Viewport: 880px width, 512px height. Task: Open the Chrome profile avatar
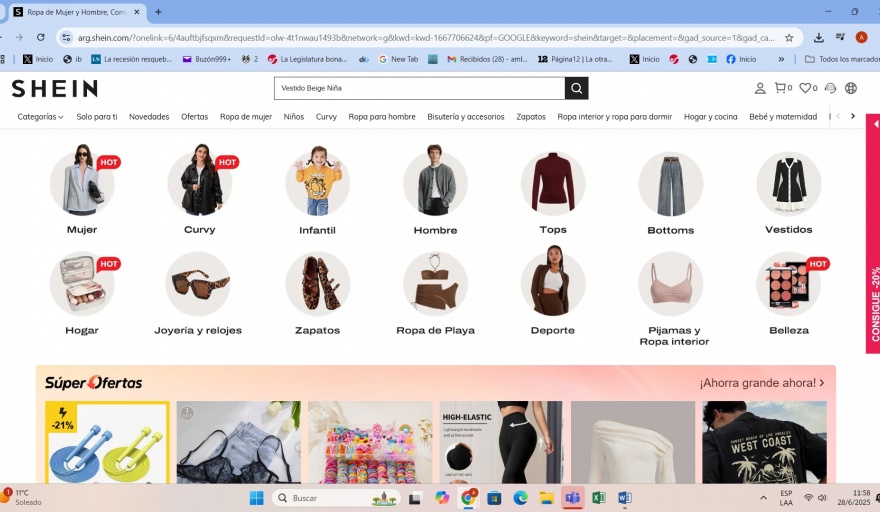point(861,37)
